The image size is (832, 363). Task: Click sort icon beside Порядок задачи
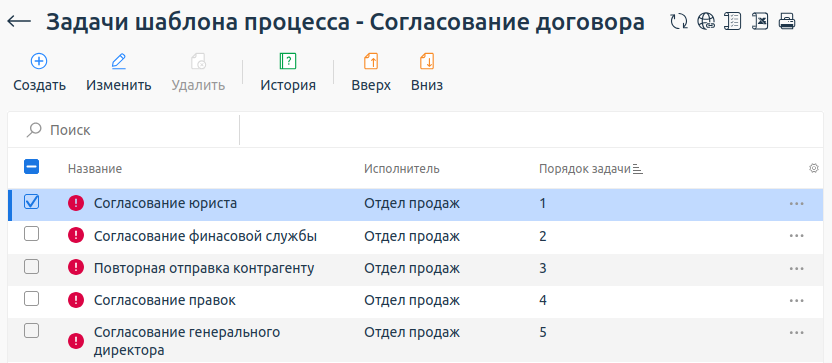tap(638, 169)
